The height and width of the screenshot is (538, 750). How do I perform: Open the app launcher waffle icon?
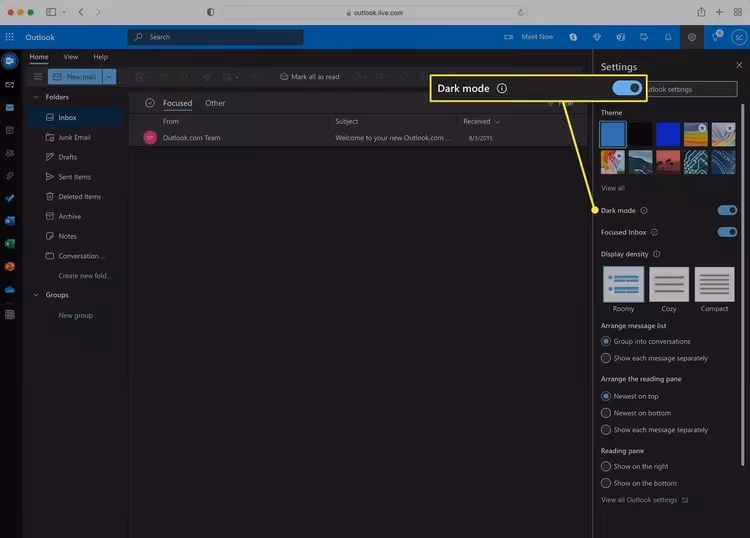pos(10,37)
